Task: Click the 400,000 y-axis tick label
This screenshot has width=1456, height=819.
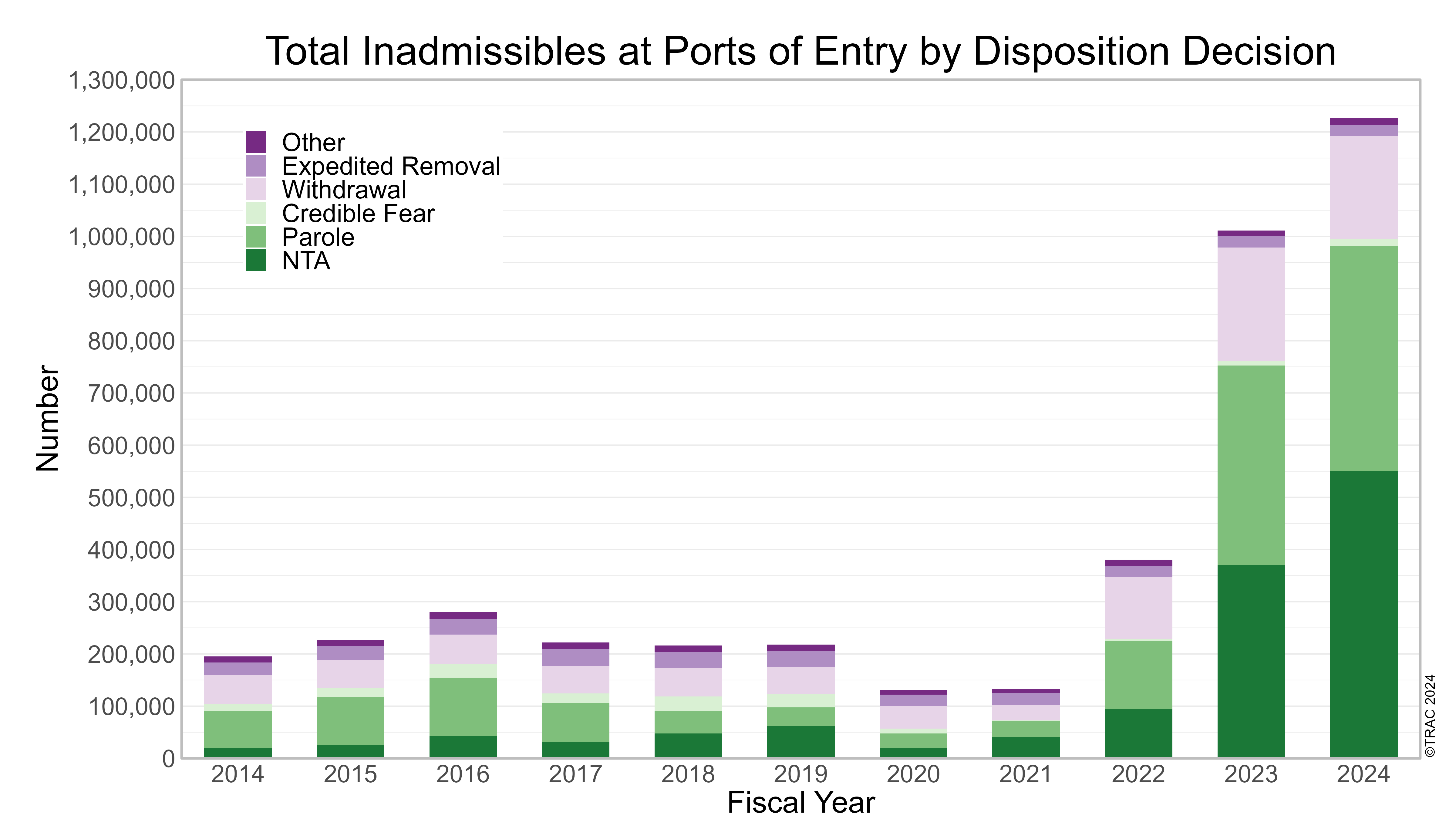Action: coord(131,550)
